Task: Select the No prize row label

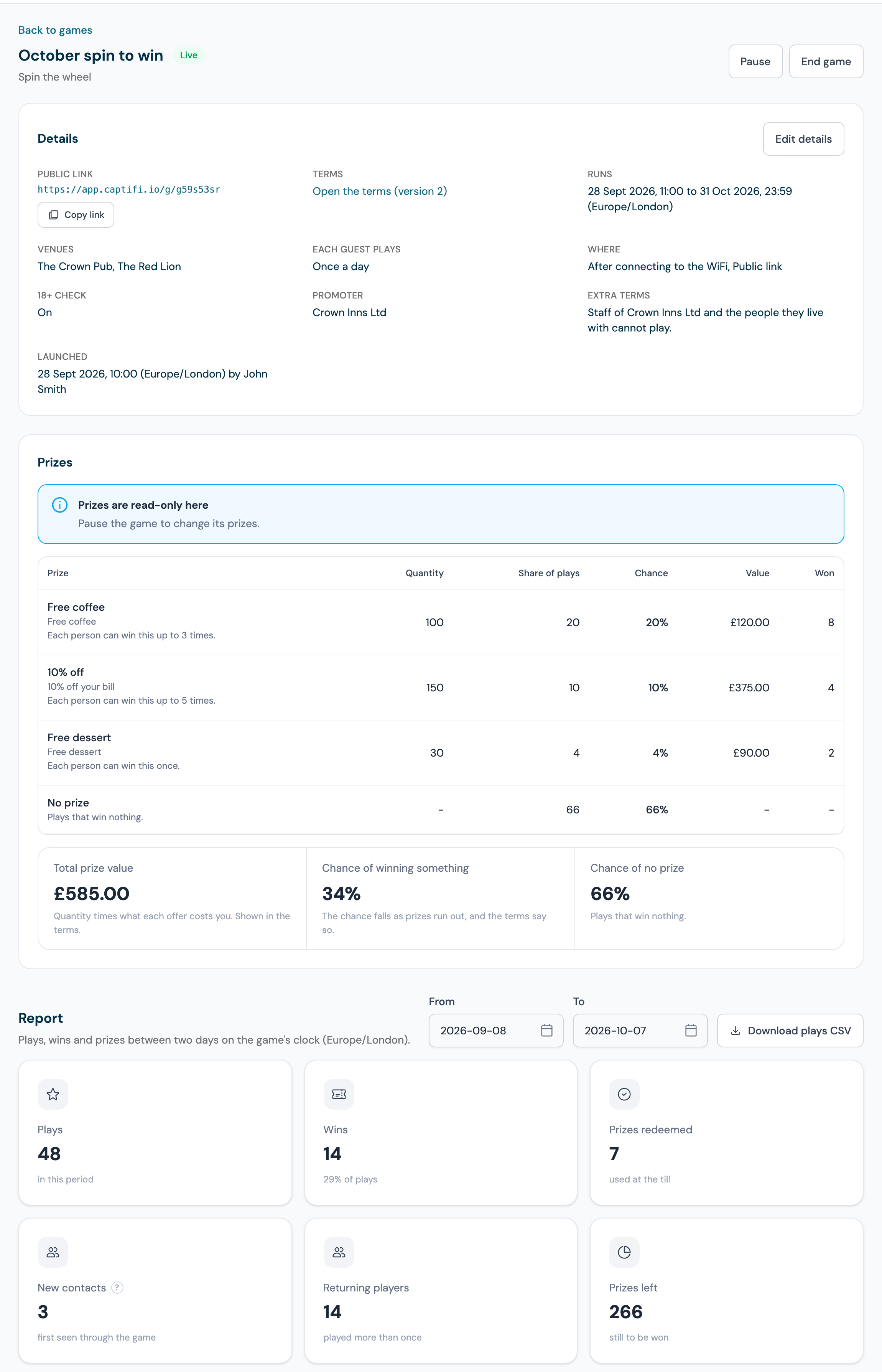Action: point(68,803)
